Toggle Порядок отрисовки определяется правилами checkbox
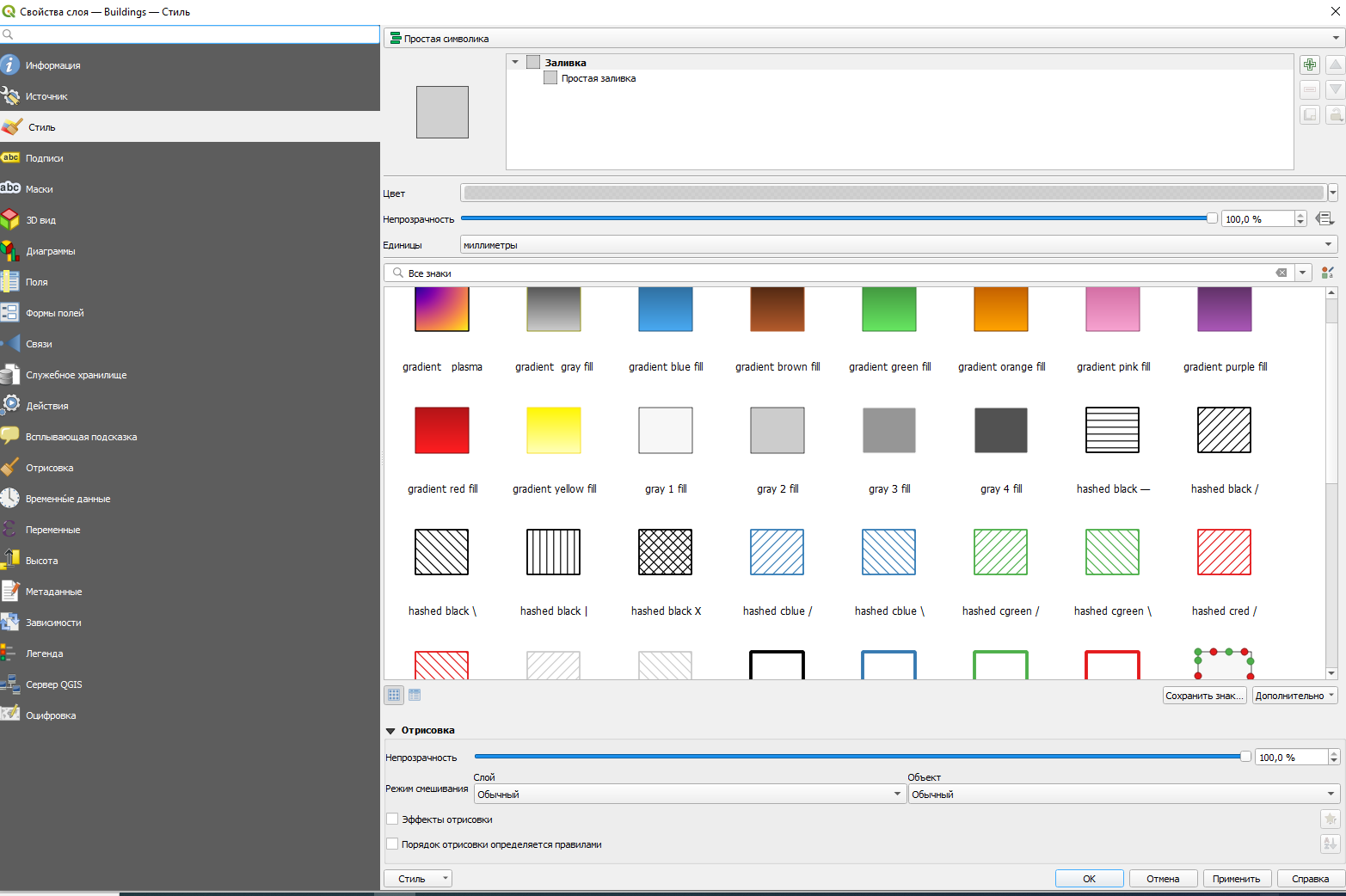This screenshot has height=896, width=1346. pyautogui.click(x=392, y=844)
